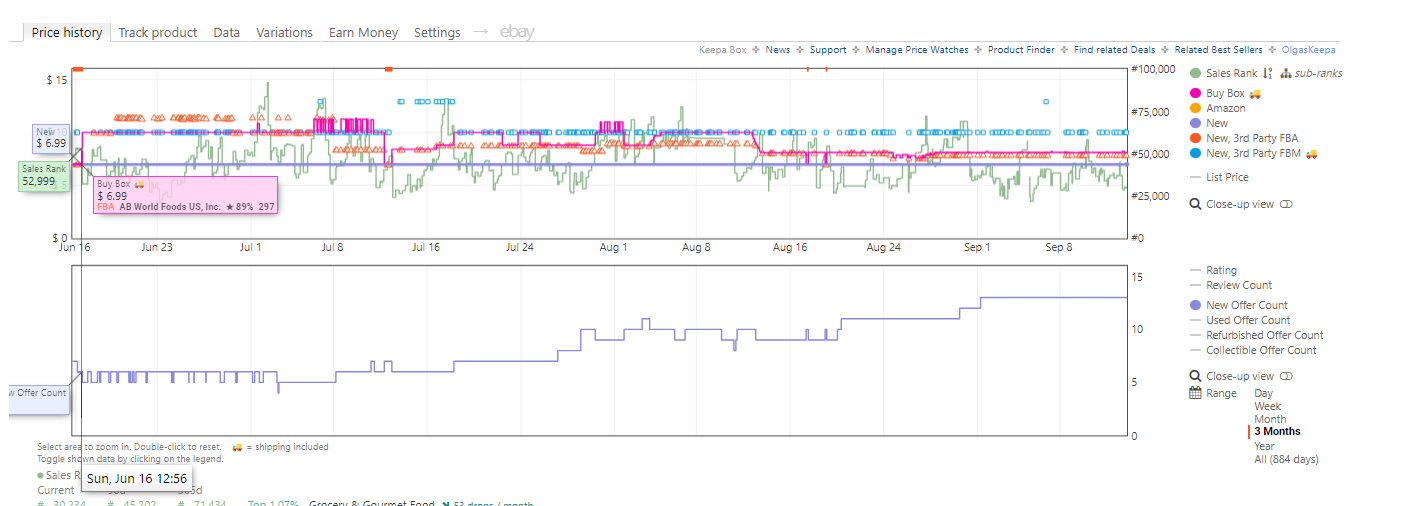Viewport: 1401px width, 506px height.
Task: Open Find related Deals
Action: click(1114, 49)
